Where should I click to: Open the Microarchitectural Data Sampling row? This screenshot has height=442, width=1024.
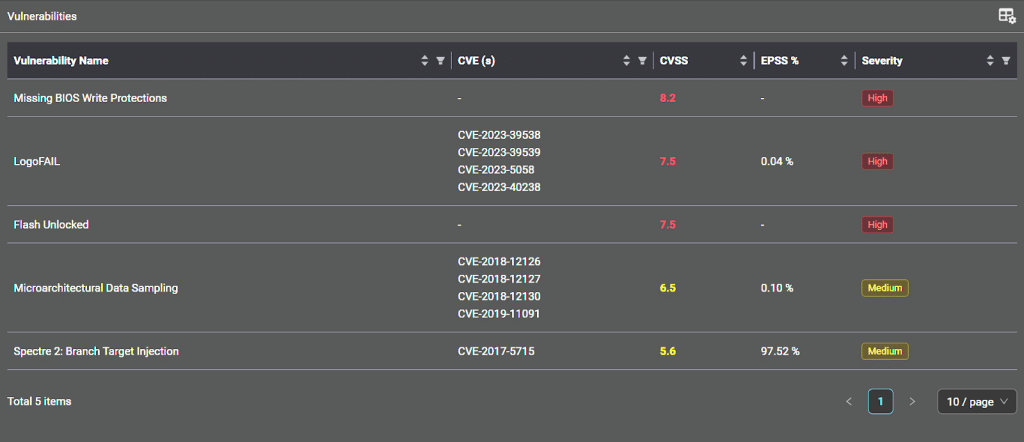(x=511, y=288)
